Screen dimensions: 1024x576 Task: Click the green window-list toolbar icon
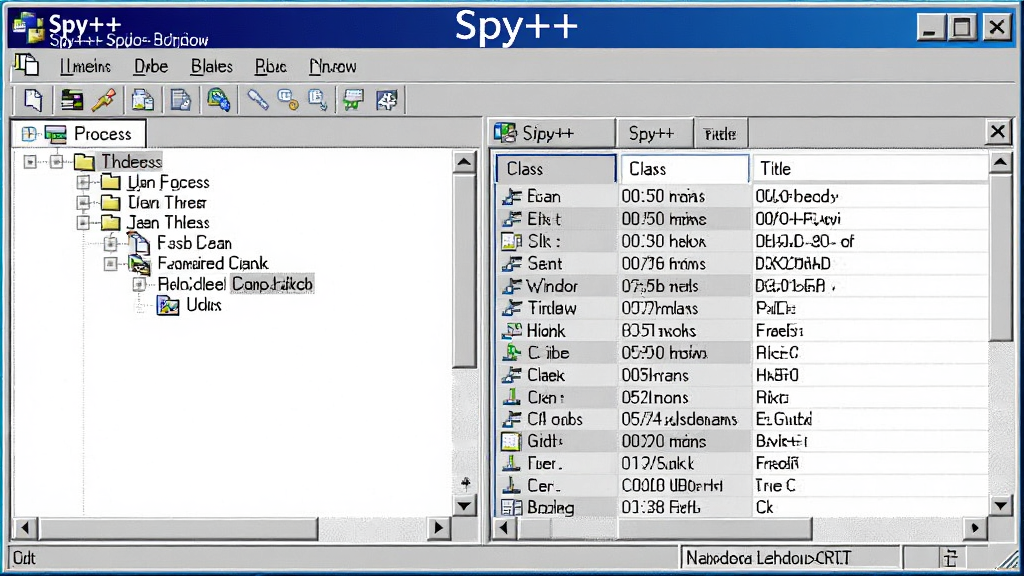point(72,100)
